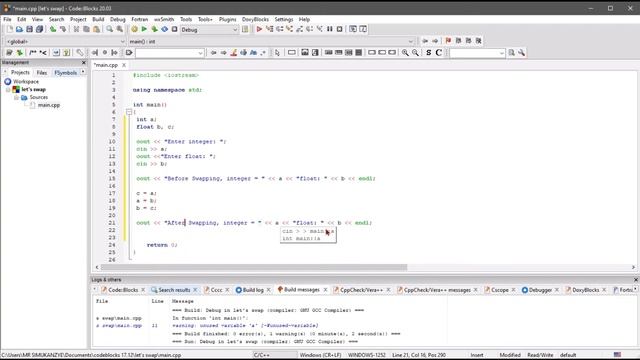Stop the debugger with its square icon
This screenshot has width=640, height=360.
340,29
